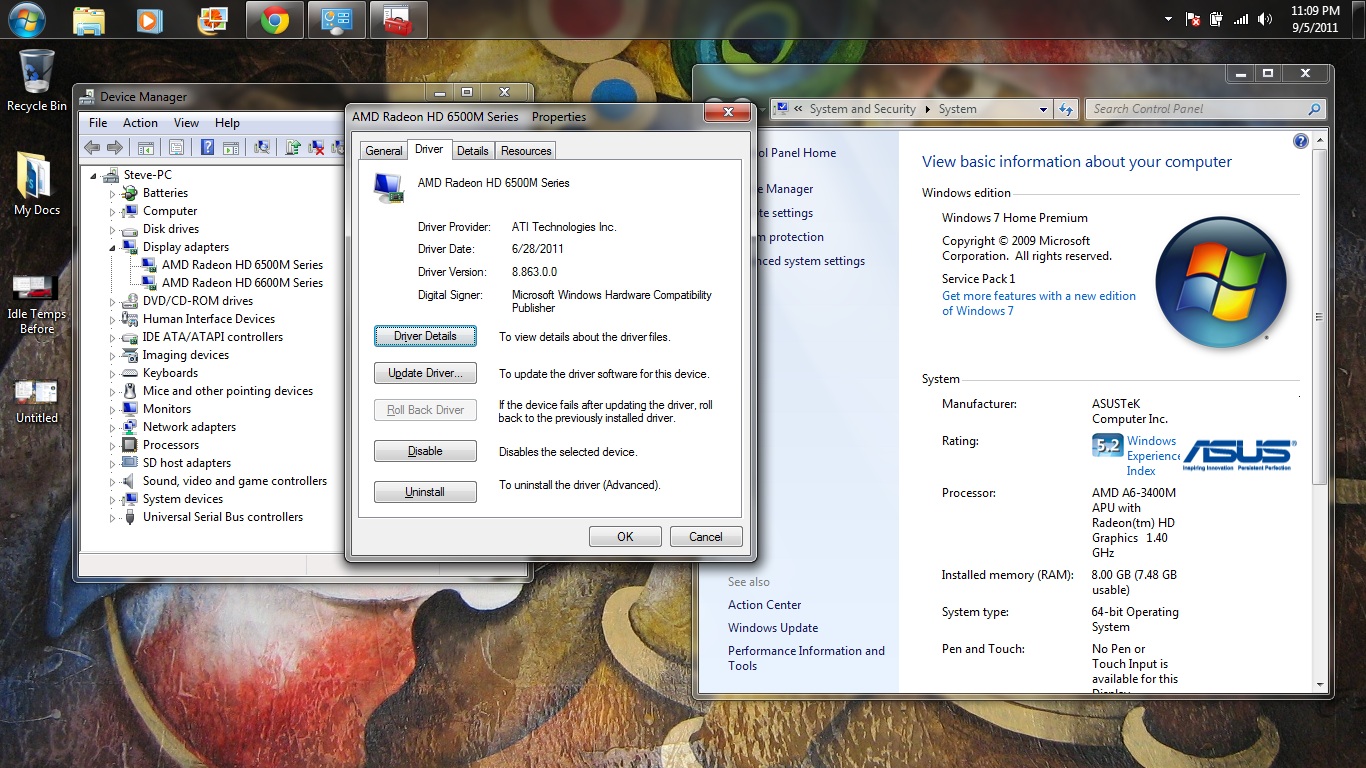Open the Help menu in Device Manager
Screen dimensions: 1366x768
click(228, 123)
